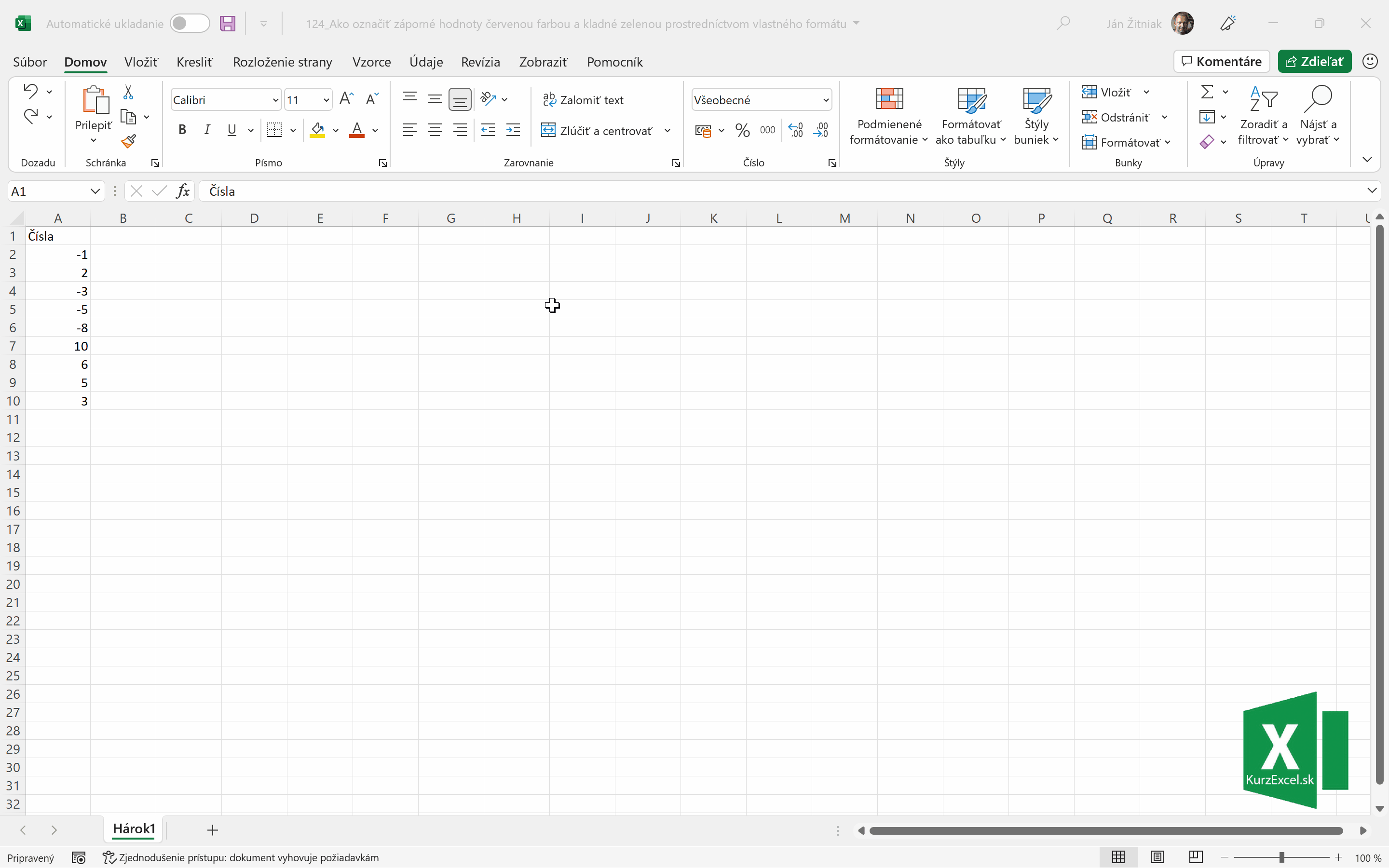Click the Clear eraser icon
1389x868 pixels.
click(x=1207, y=141)
